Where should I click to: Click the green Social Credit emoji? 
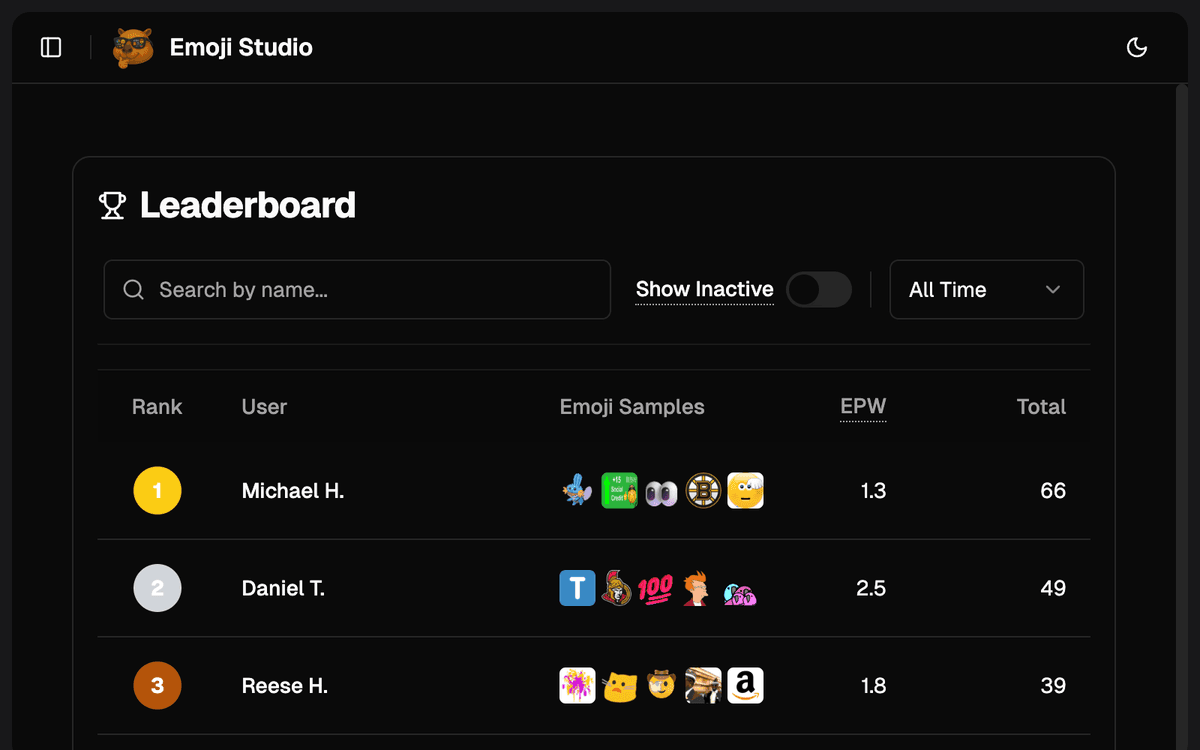click(619, 491)
